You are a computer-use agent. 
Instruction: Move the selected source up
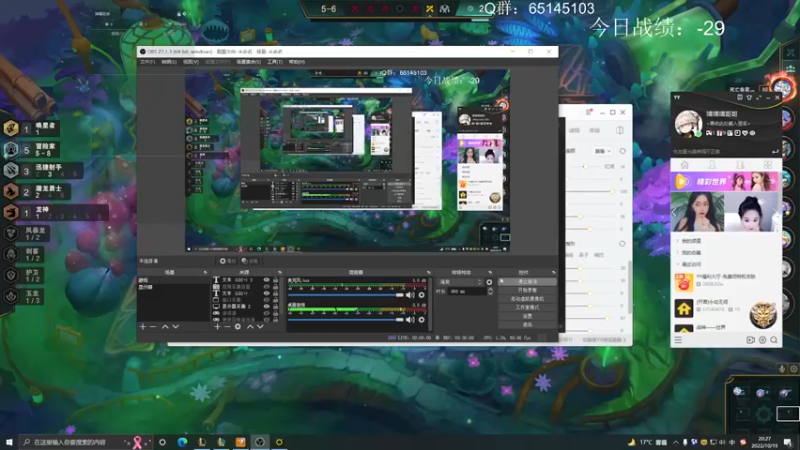(x=250, y=327)
